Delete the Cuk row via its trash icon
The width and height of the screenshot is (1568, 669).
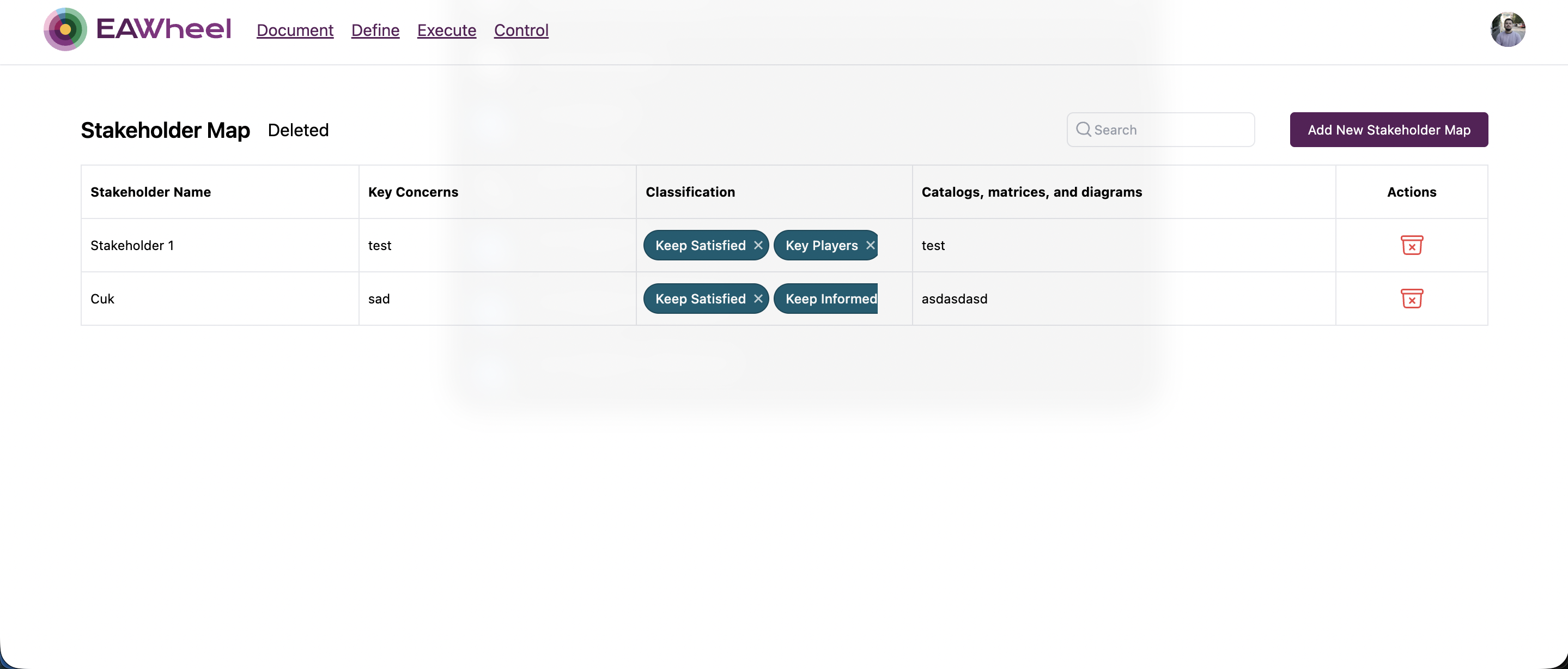coord(1412,299)
